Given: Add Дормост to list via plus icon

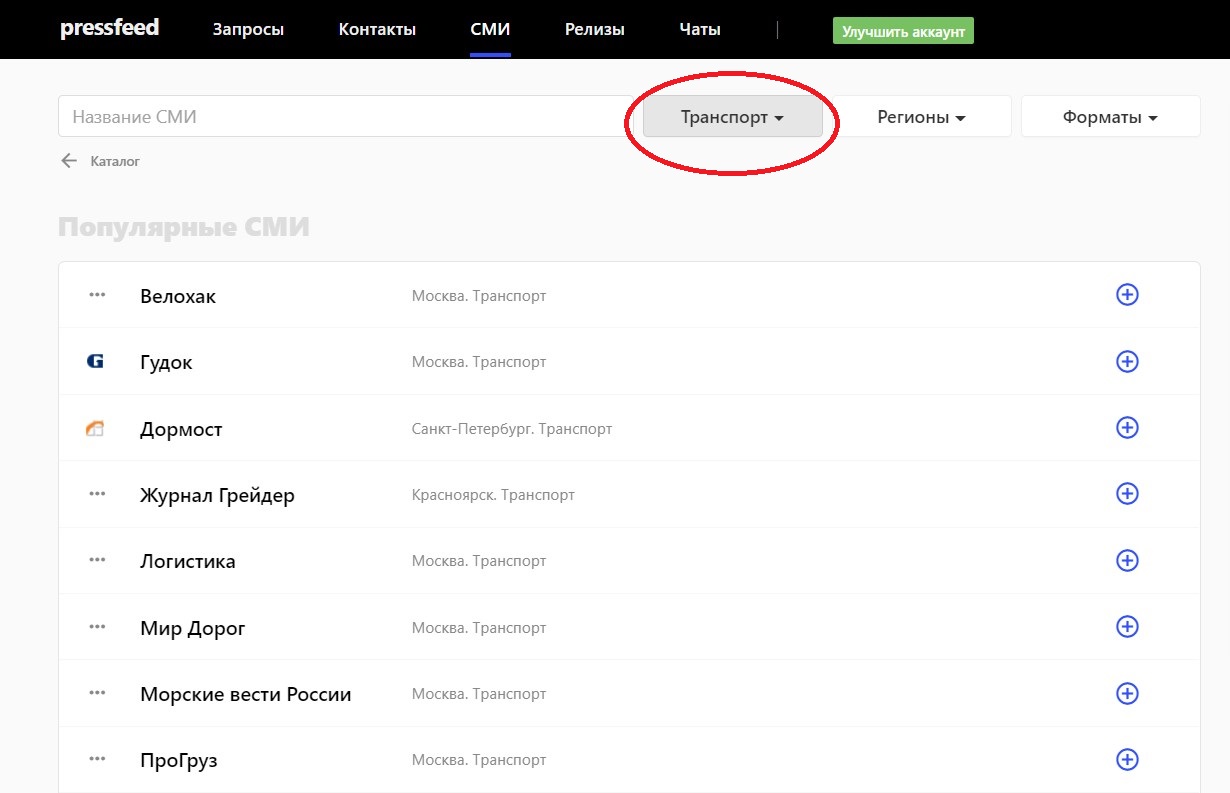Looking at the screenshot, I should tap(1127, 428).
